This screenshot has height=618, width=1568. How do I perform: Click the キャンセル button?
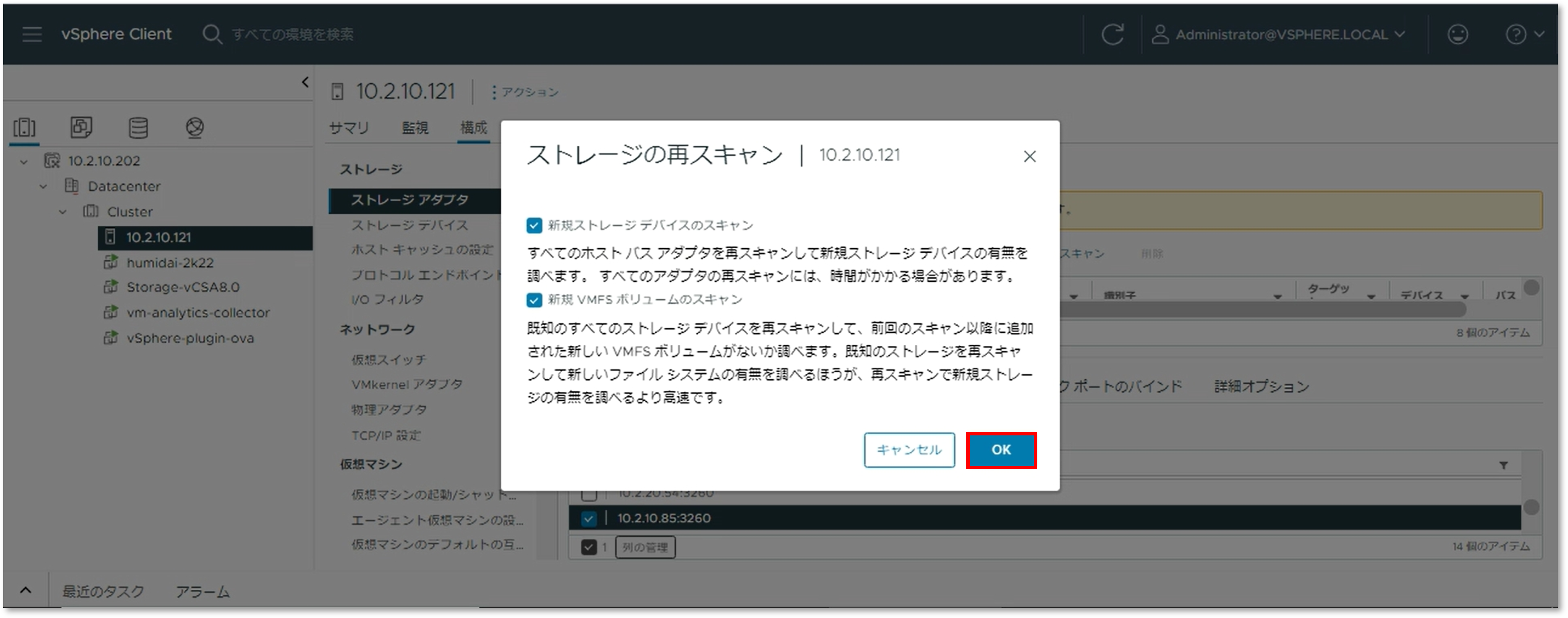(x=909, y=450)
